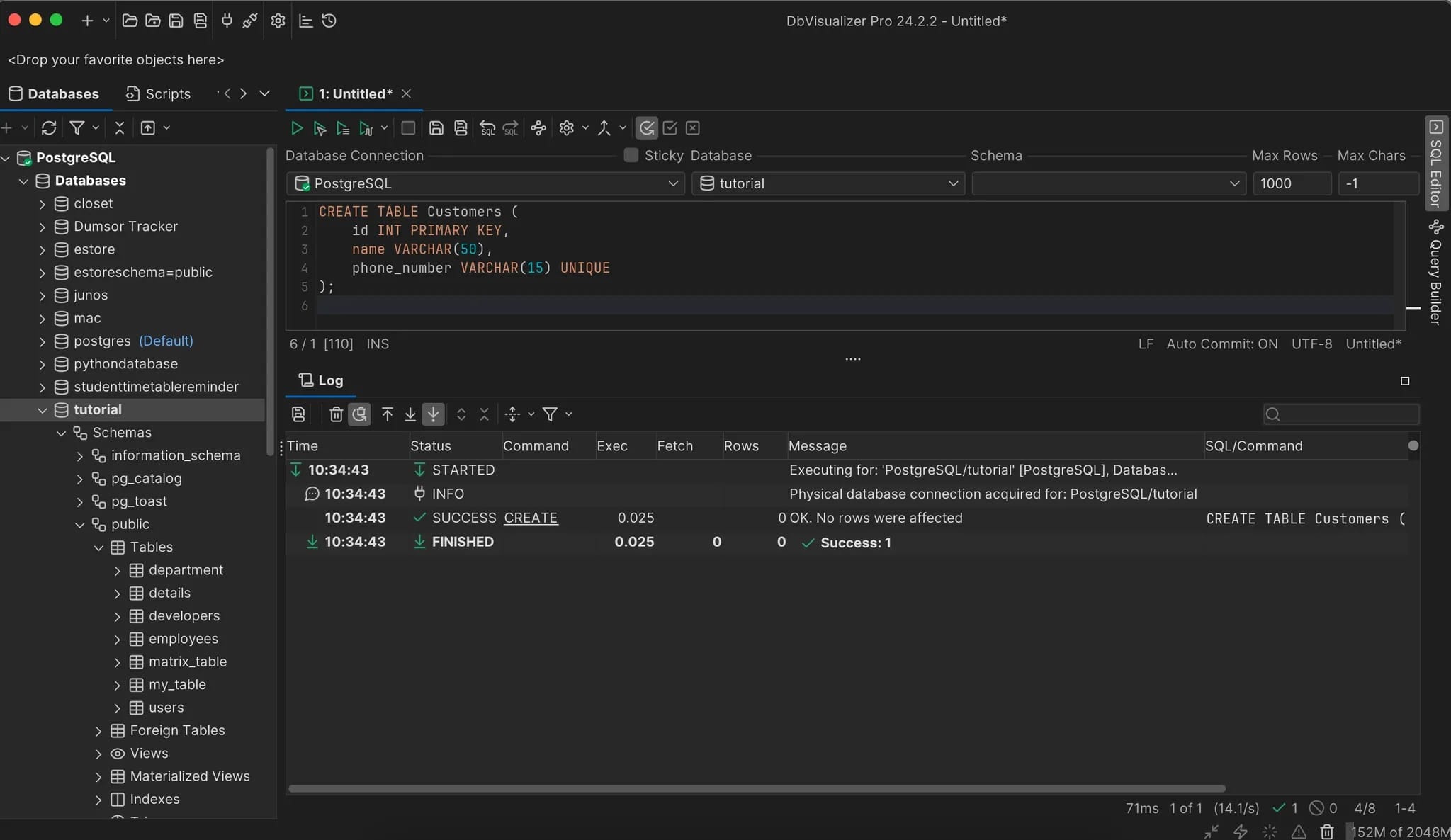Click the Max Rows input field
The height and width of the screenshot is (840, 1451).
point(1291,183)
